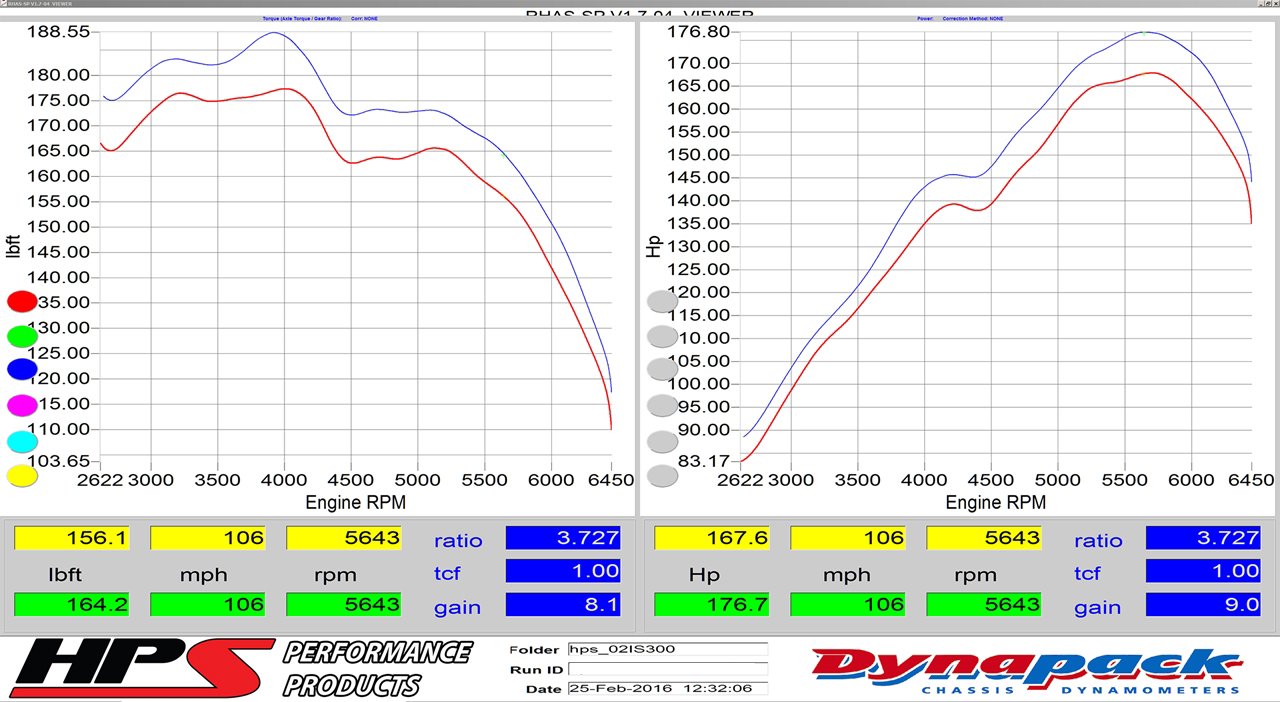Image resolution: width=1280 pixels, height=702 pixels.
Task: Click the torque panel ratio value 3.727
Action: click(x=563, y=538)
